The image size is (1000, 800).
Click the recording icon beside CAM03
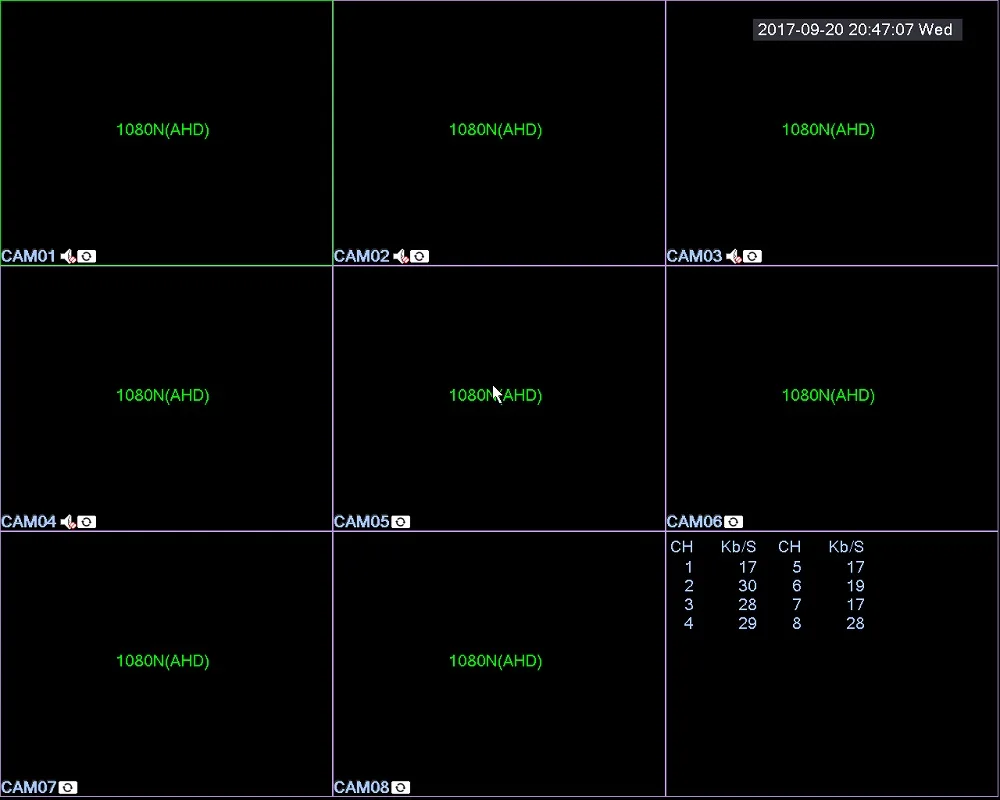tap(753, 256)
